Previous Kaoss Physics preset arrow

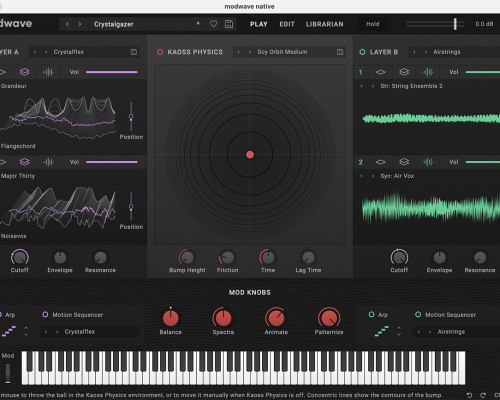[238, 52]
